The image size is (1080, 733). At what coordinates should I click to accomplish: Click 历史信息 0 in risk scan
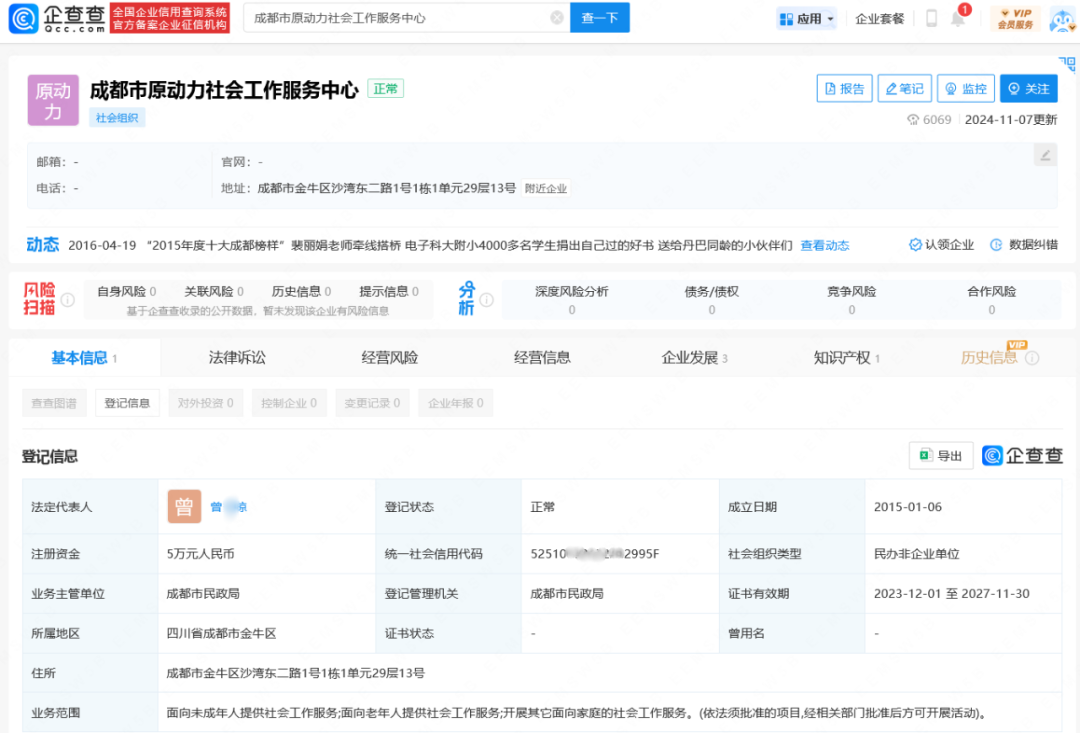click(302, 291)
